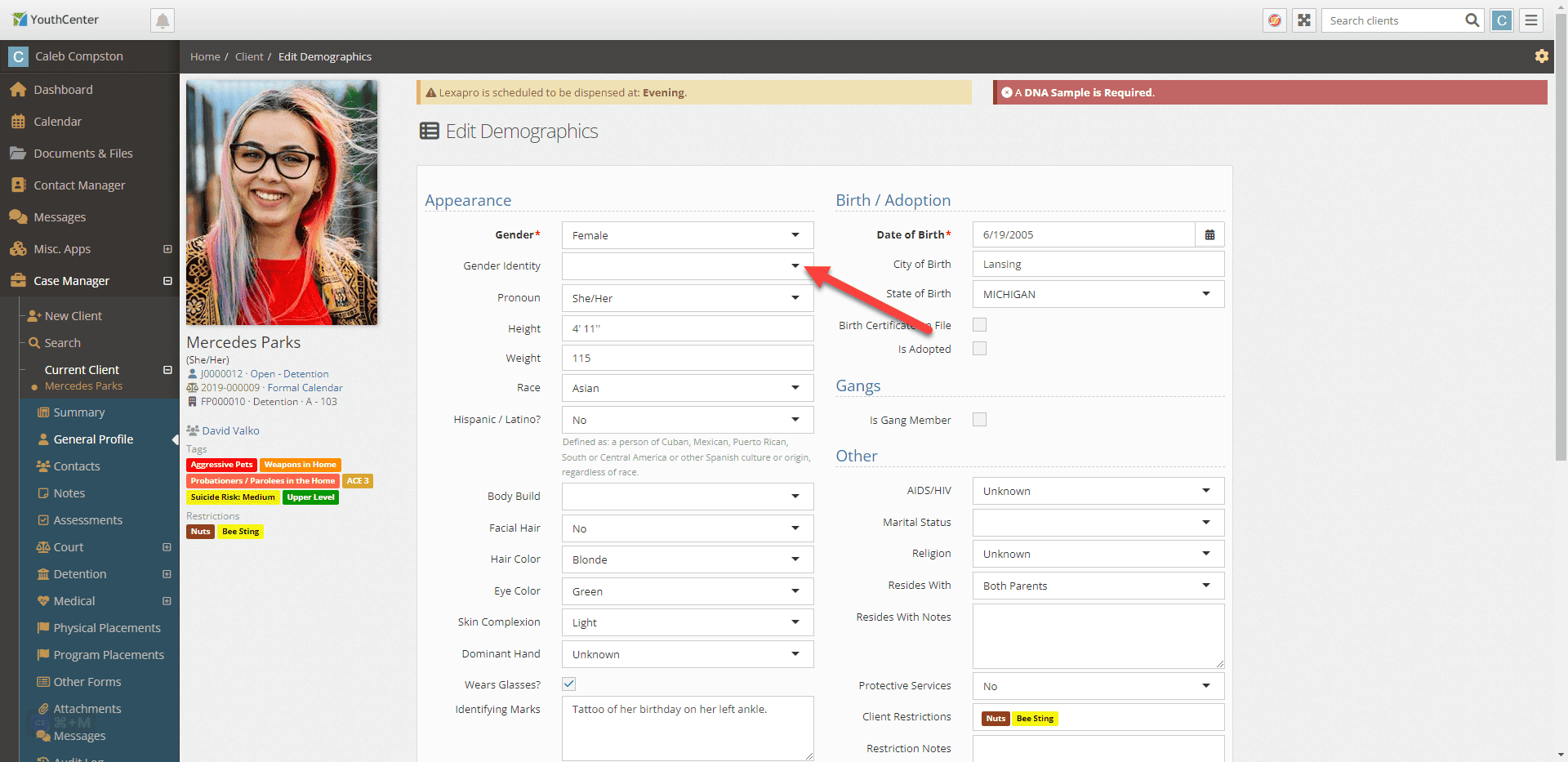Image resolution: width=1568 pixels, height=762 pixels.
Task: Collapse the Case Manager section
Action: point(167,281)
